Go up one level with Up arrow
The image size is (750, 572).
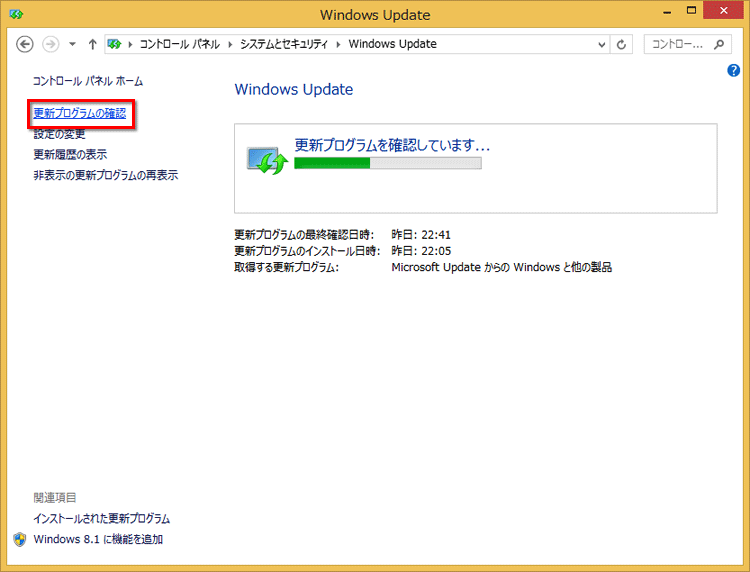coord(92,44)
